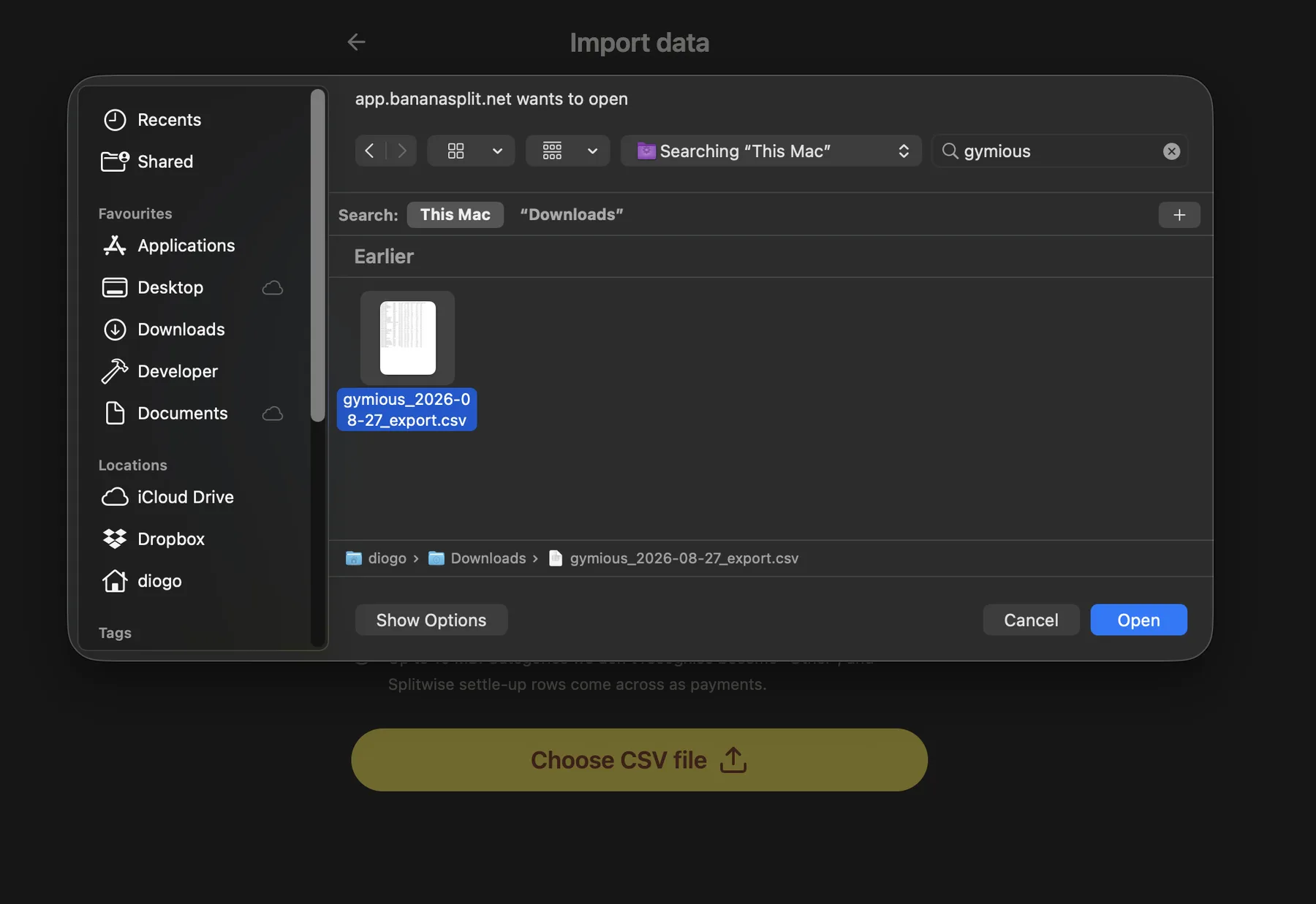The image size is (1316, 904).
Task: Click the Desktop icon in the sidebar
Action: pos(115,288)
